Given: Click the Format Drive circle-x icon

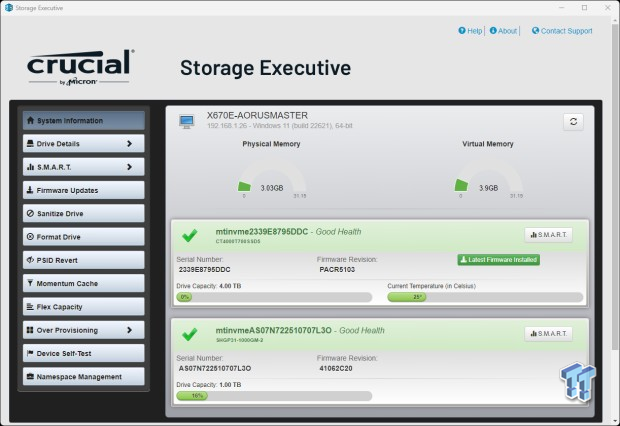Looking at the screenshot, I should point(30,237).
